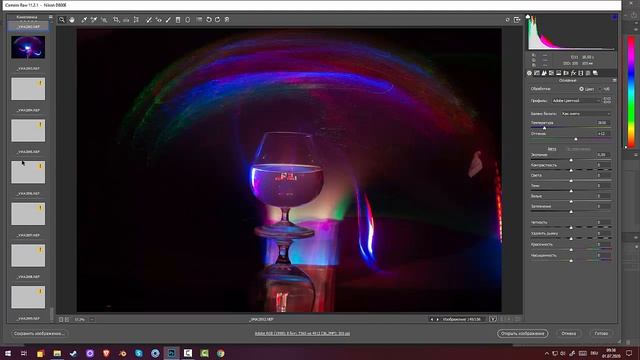
Task: Open the Detail panel tab
Action: [544, 73]
